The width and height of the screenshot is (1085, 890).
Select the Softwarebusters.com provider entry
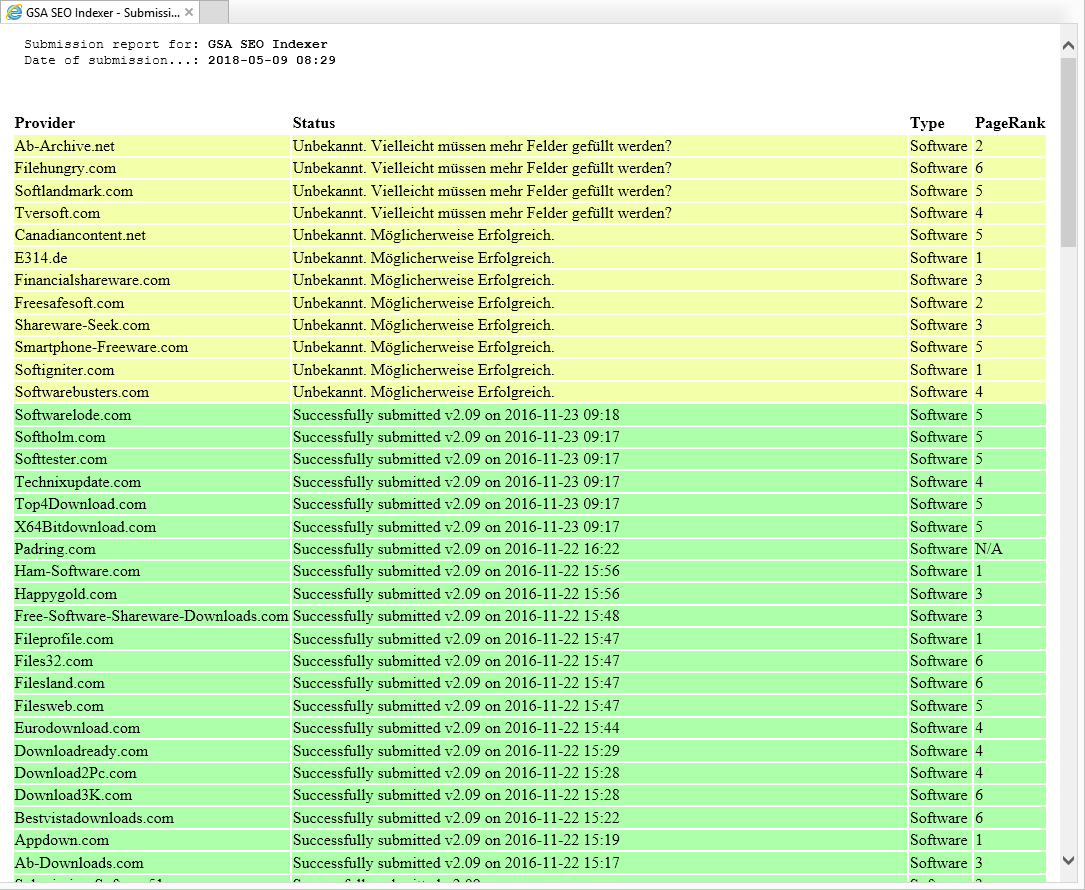tap(82, 392)
